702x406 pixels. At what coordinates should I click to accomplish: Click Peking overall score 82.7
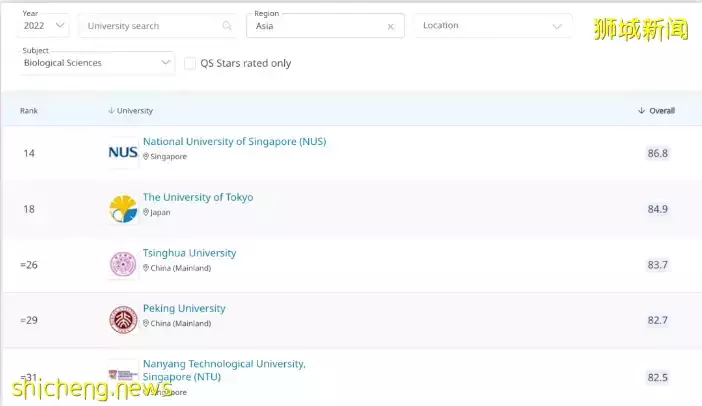click(657, 320)
